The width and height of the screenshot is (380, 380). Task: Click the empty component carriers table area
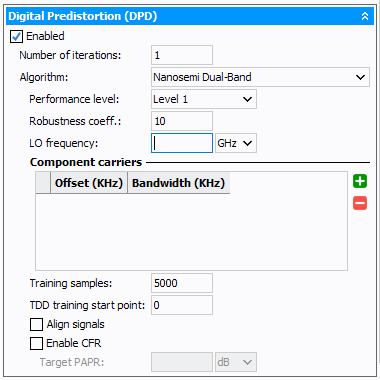click(x=191, y=232)
